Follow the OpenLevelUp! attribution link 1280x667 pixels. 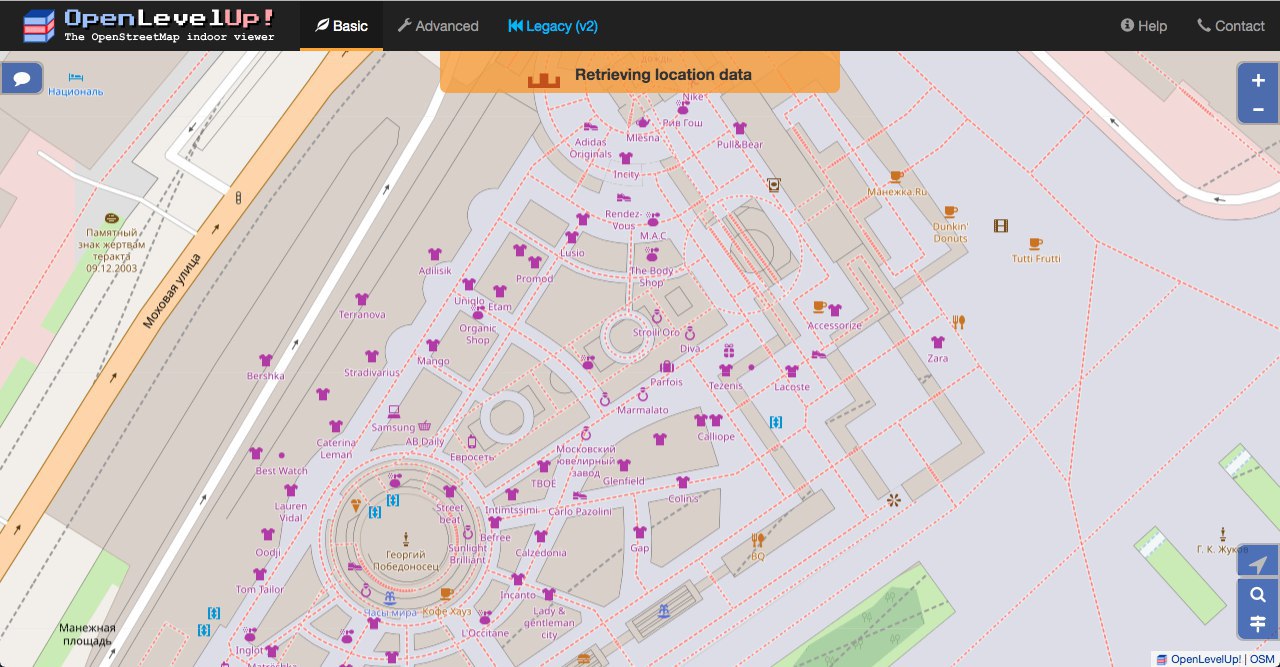coord(1205,659)
